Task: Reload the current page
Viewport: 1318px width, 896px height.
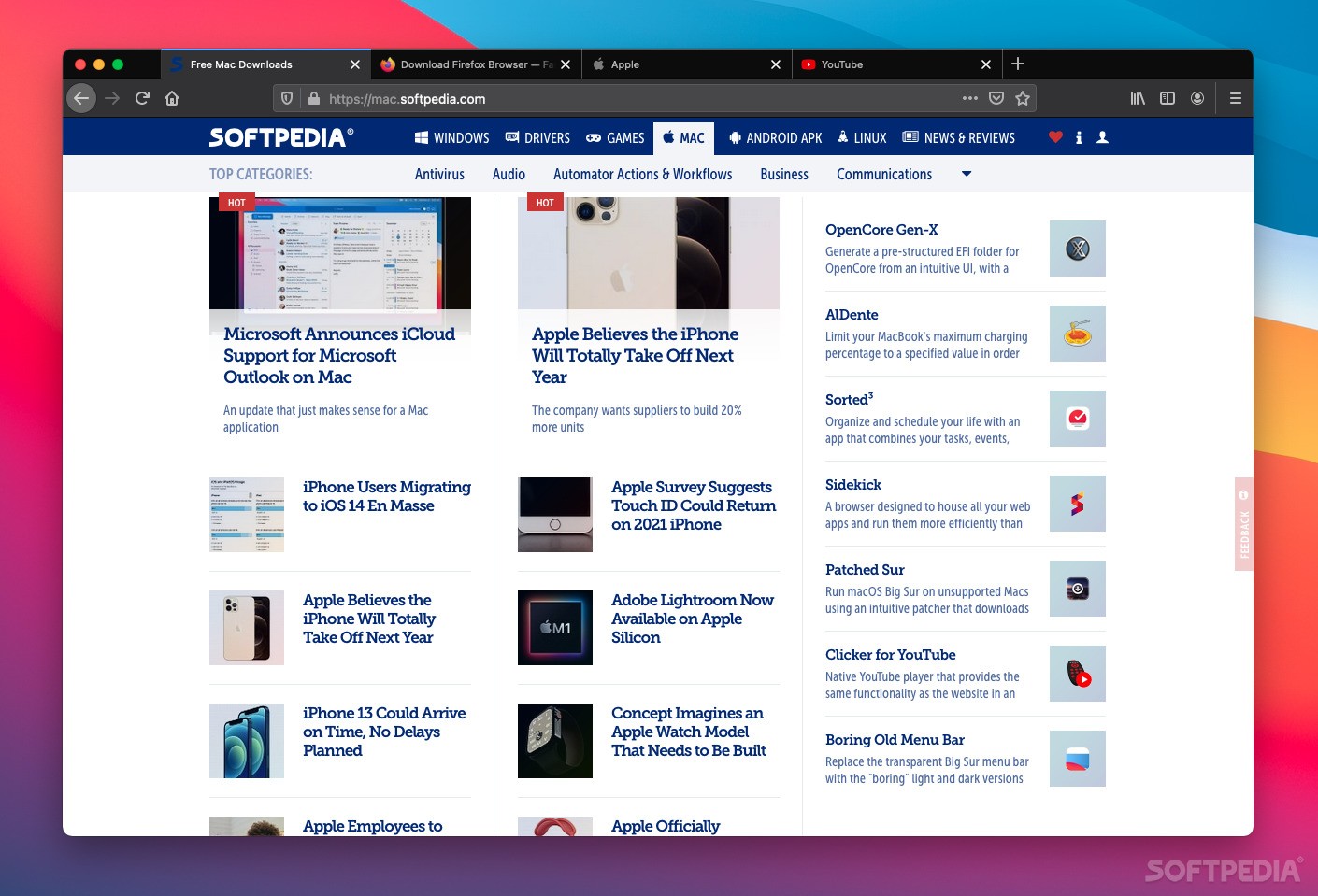Action: [142, 98]
